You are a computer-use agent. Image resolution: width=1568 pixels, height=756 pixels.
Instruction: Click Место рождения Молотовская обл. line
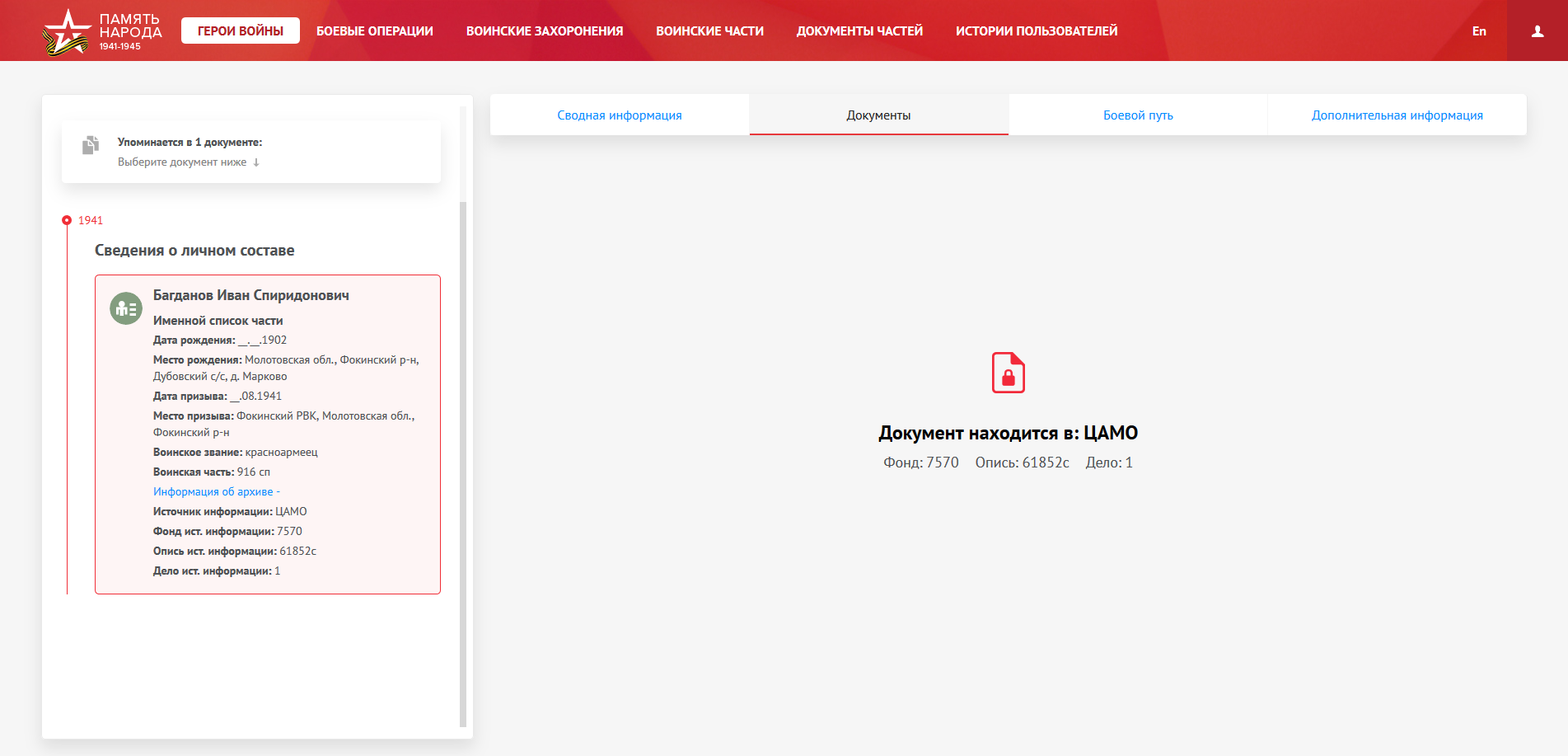coord(286,368)
